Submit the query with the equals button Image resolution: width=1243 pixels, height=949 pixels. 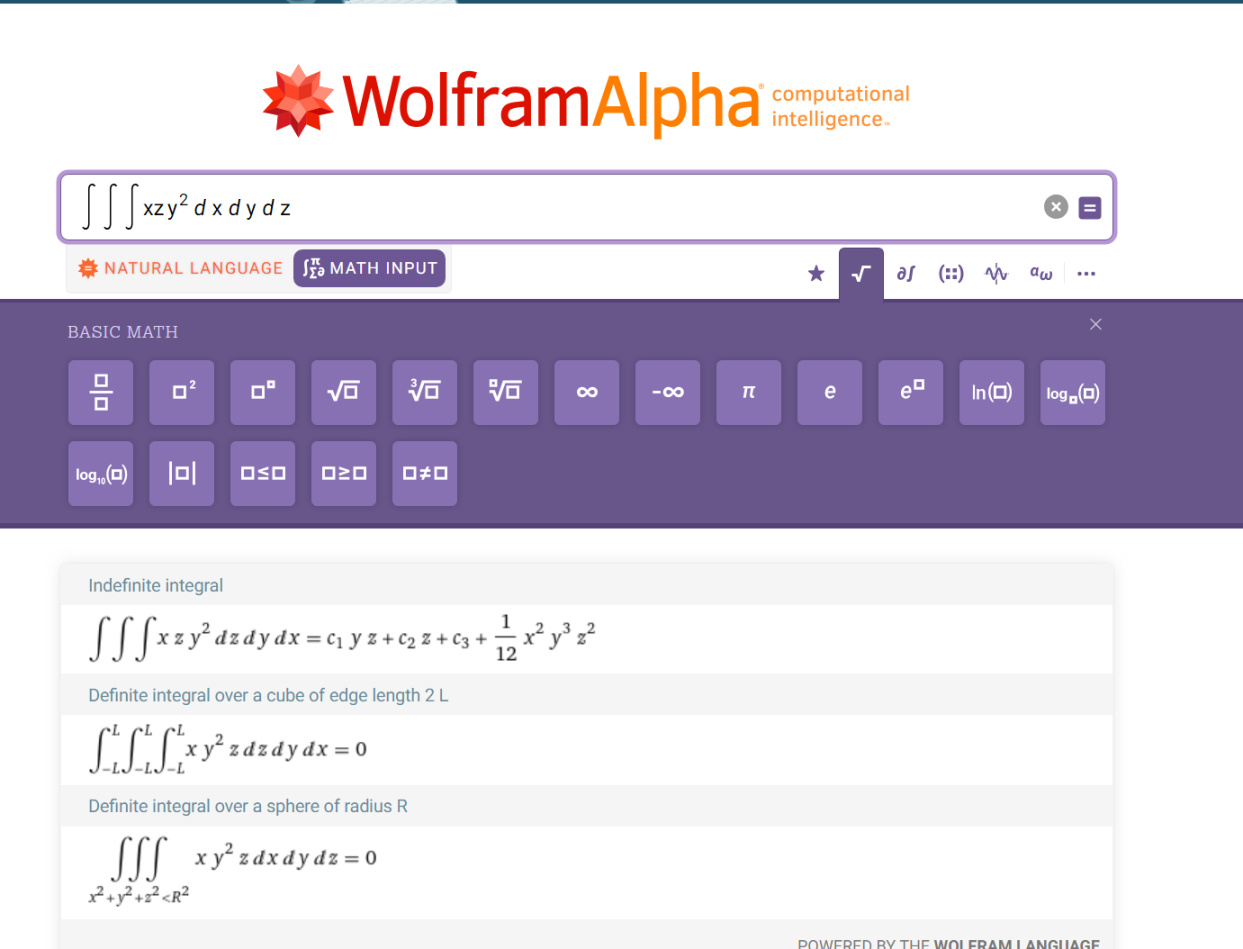(x=1090, y=208)
